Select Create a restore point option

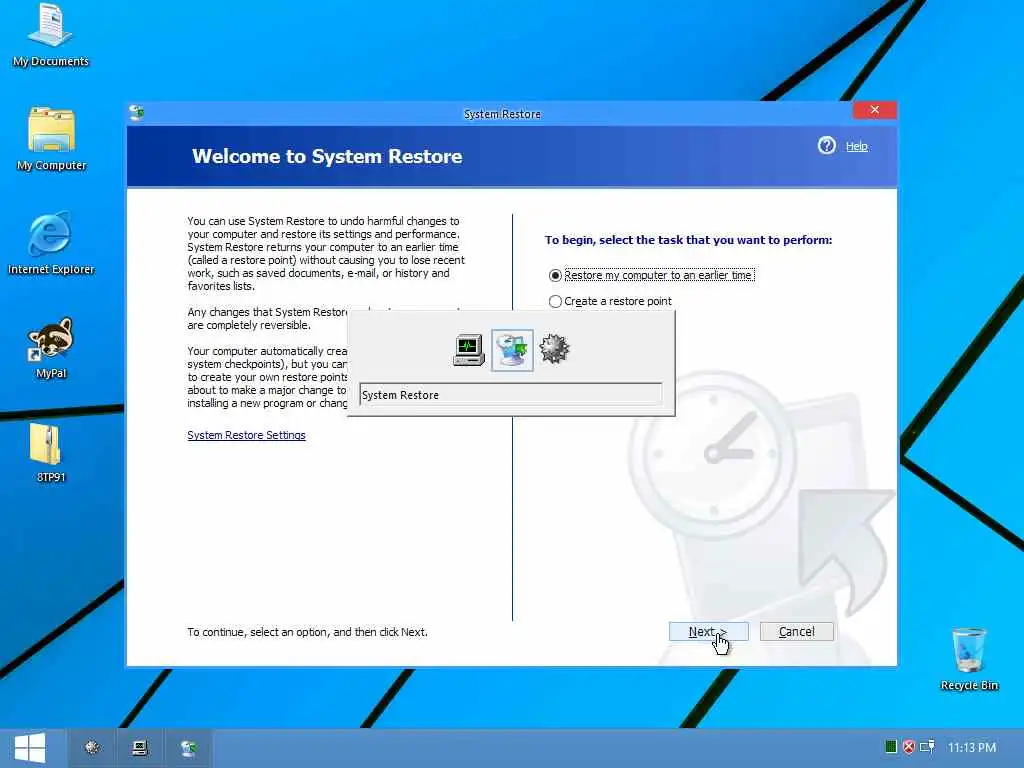[611, 301]
